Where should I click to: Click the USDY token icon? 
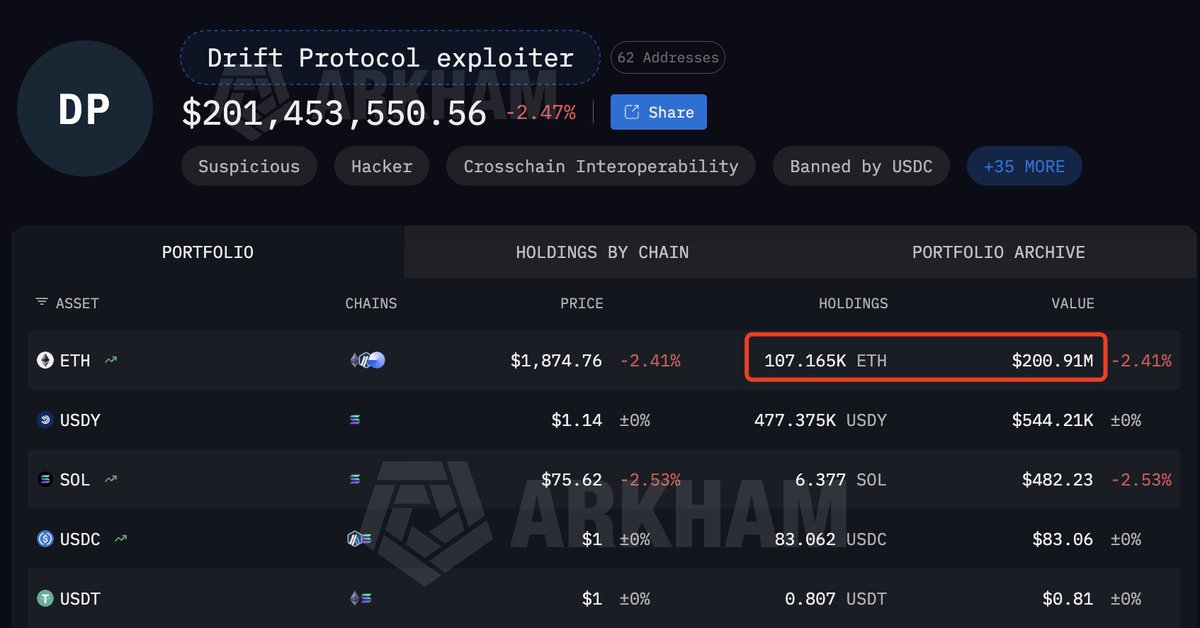pos(45,420)
